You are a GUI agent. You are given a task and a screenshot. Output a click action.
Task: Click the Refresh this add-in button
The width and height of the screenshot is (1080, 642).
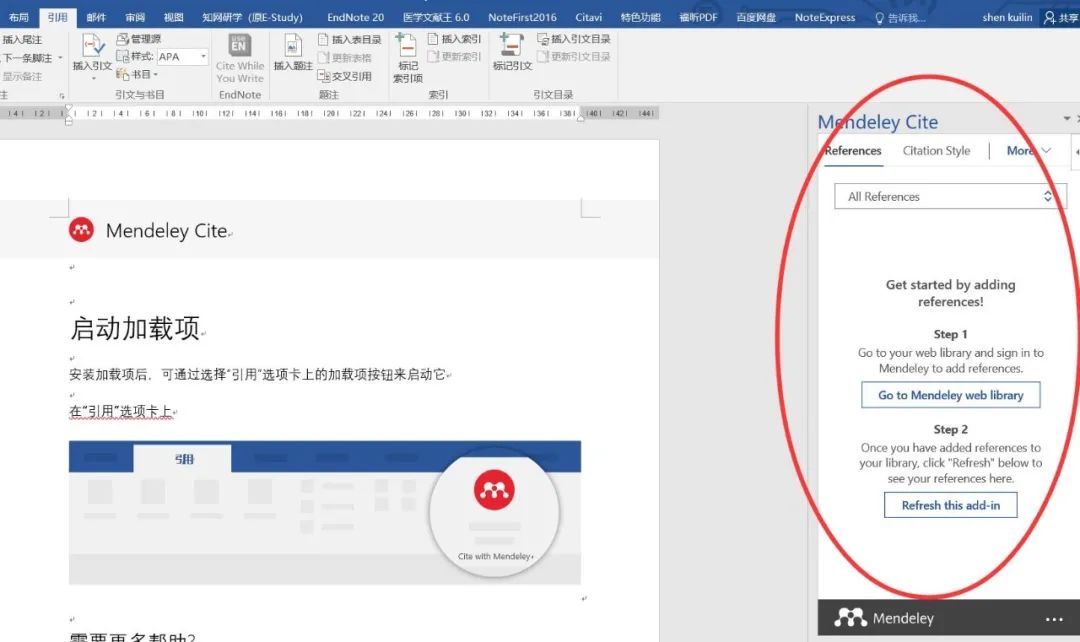click(951, 506)
